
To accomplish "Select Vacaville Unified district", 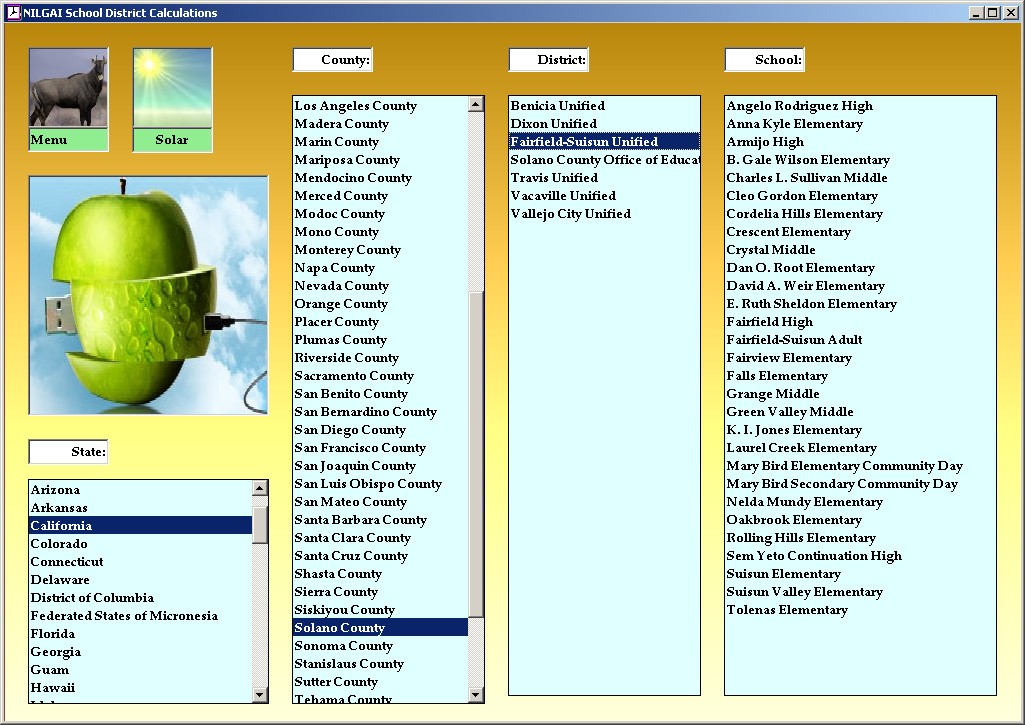I will (x=563, y=196).
